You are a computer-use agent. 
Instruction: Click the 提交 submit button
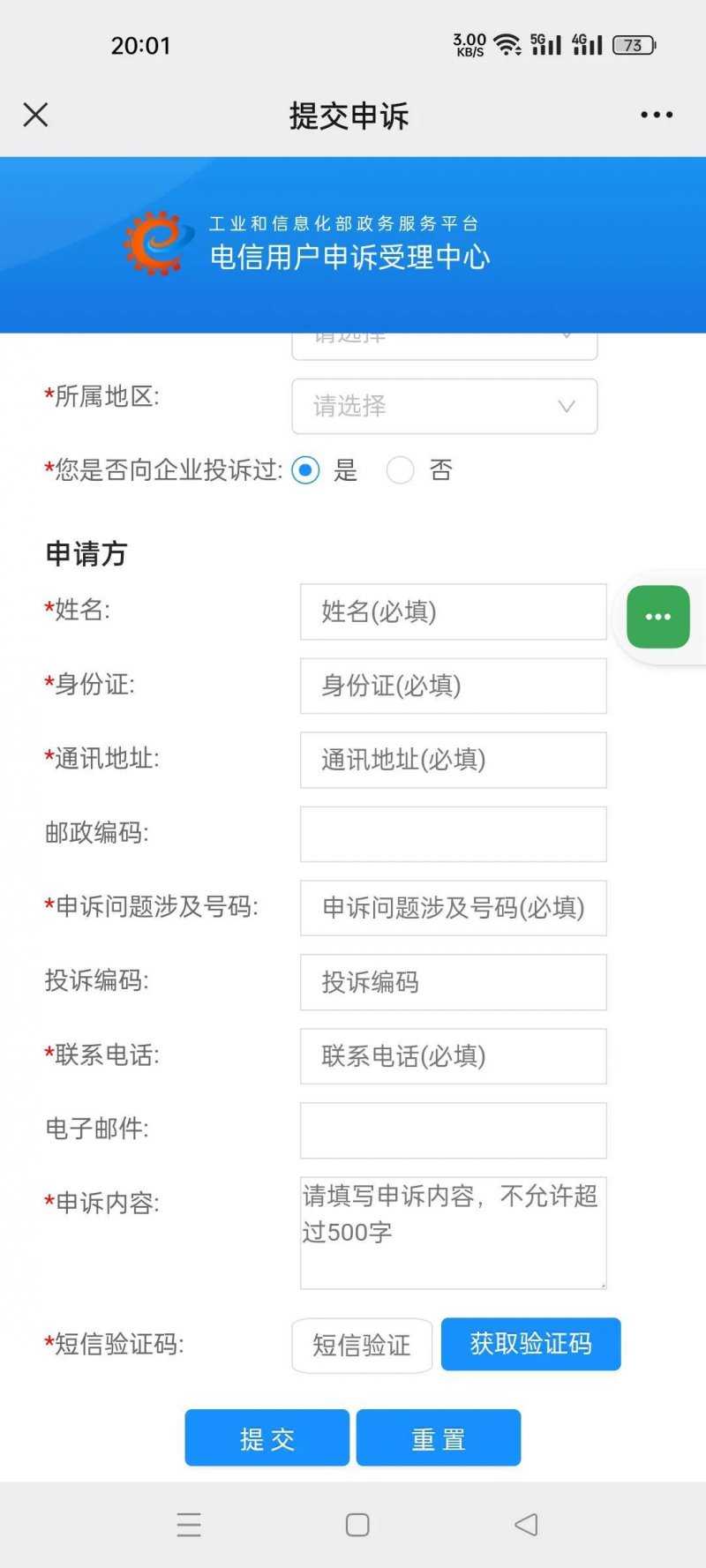click(267, 1437)
